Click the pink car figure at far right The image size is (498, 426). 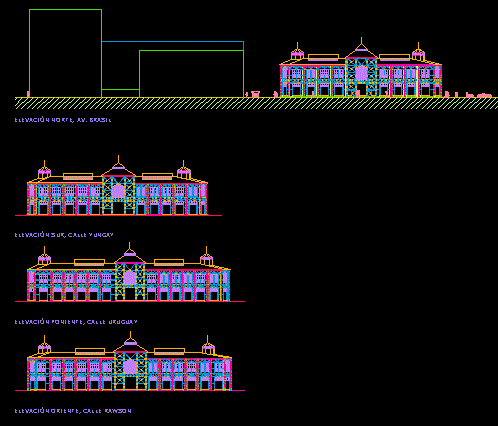click(x=484, y=96)
